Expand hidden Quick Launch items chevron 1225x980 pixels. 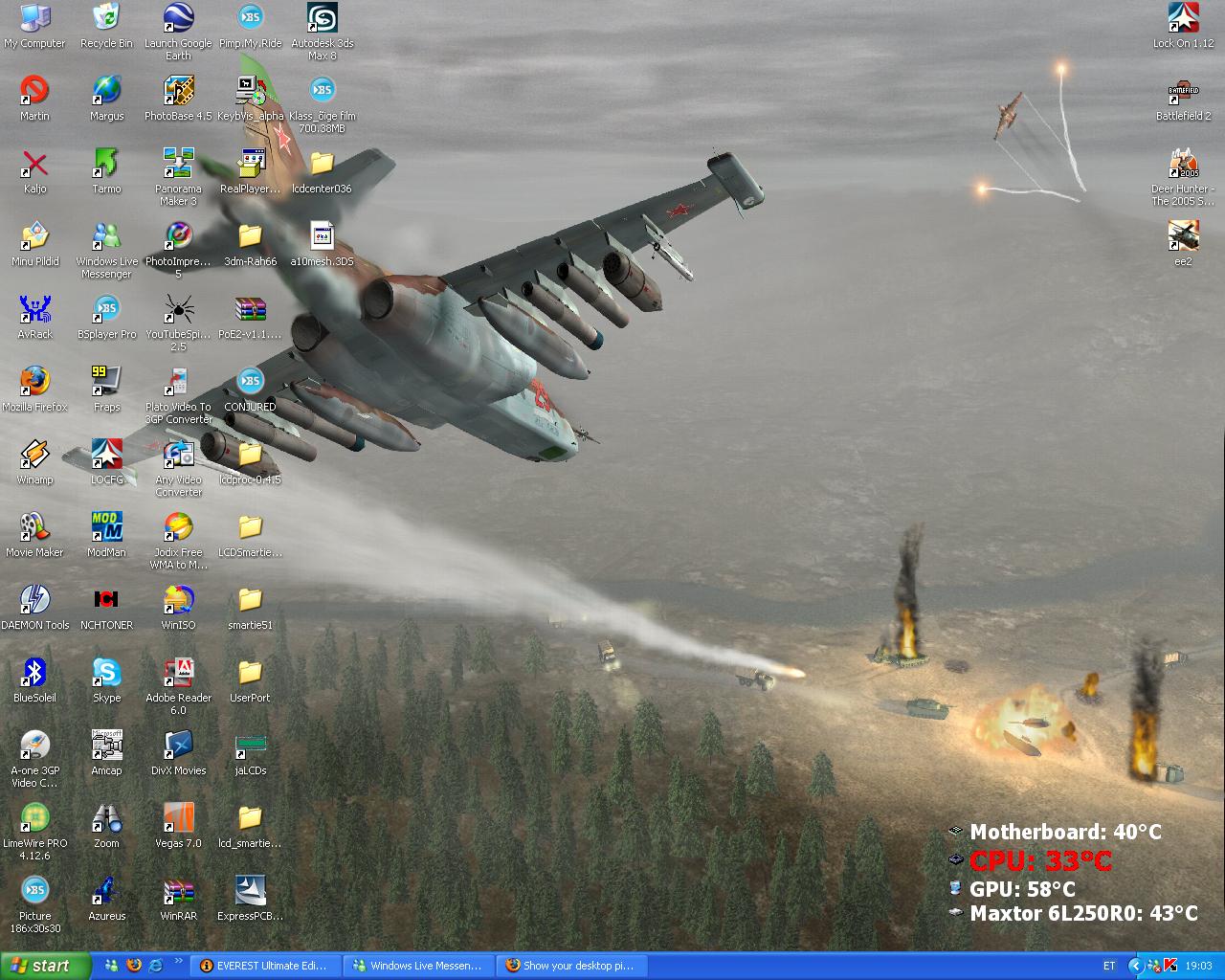tap(177, 962)
